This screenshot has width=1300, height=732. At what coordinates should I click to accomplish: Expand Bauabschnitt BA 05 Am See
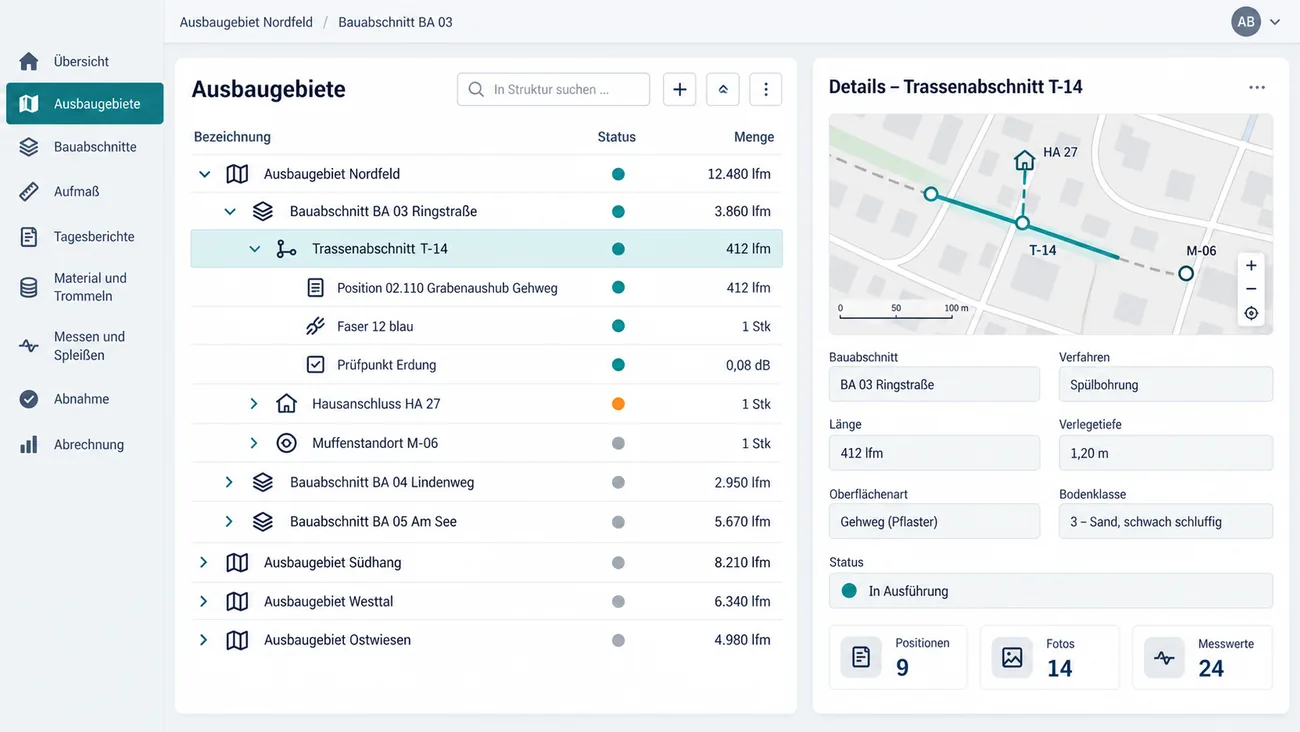(x=229, y=521)
